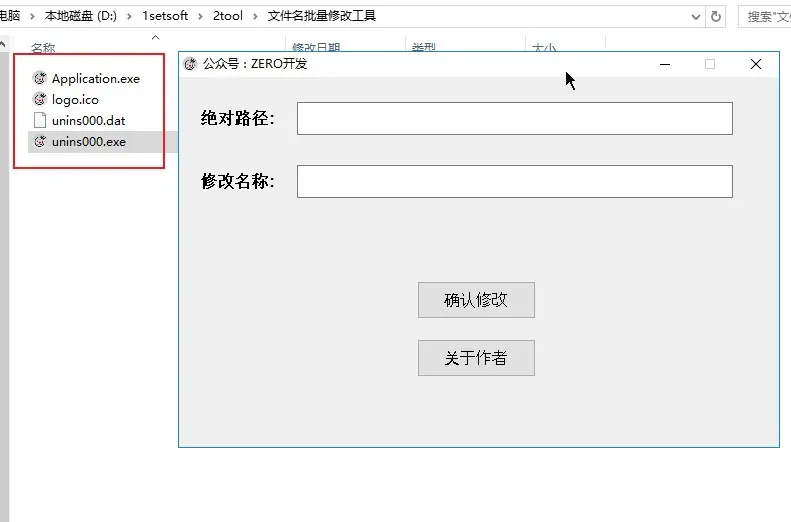The width and height of the screenshot is (791, 522).
Task: Select the logo.ico file name
Action: pos(75,100)
